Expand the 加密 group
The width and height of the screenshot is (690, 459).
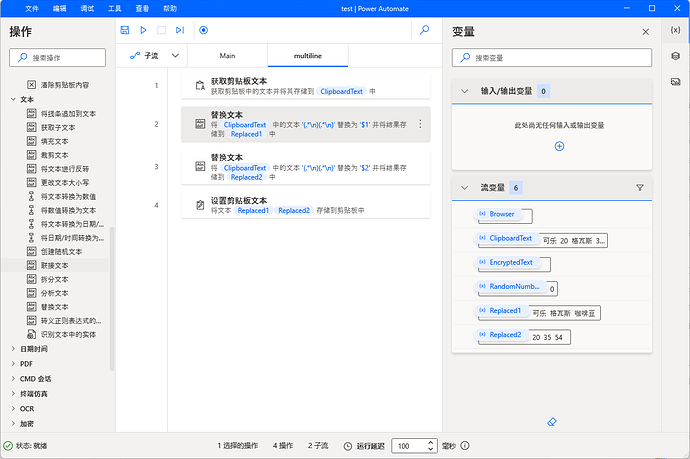coord(13,423)
